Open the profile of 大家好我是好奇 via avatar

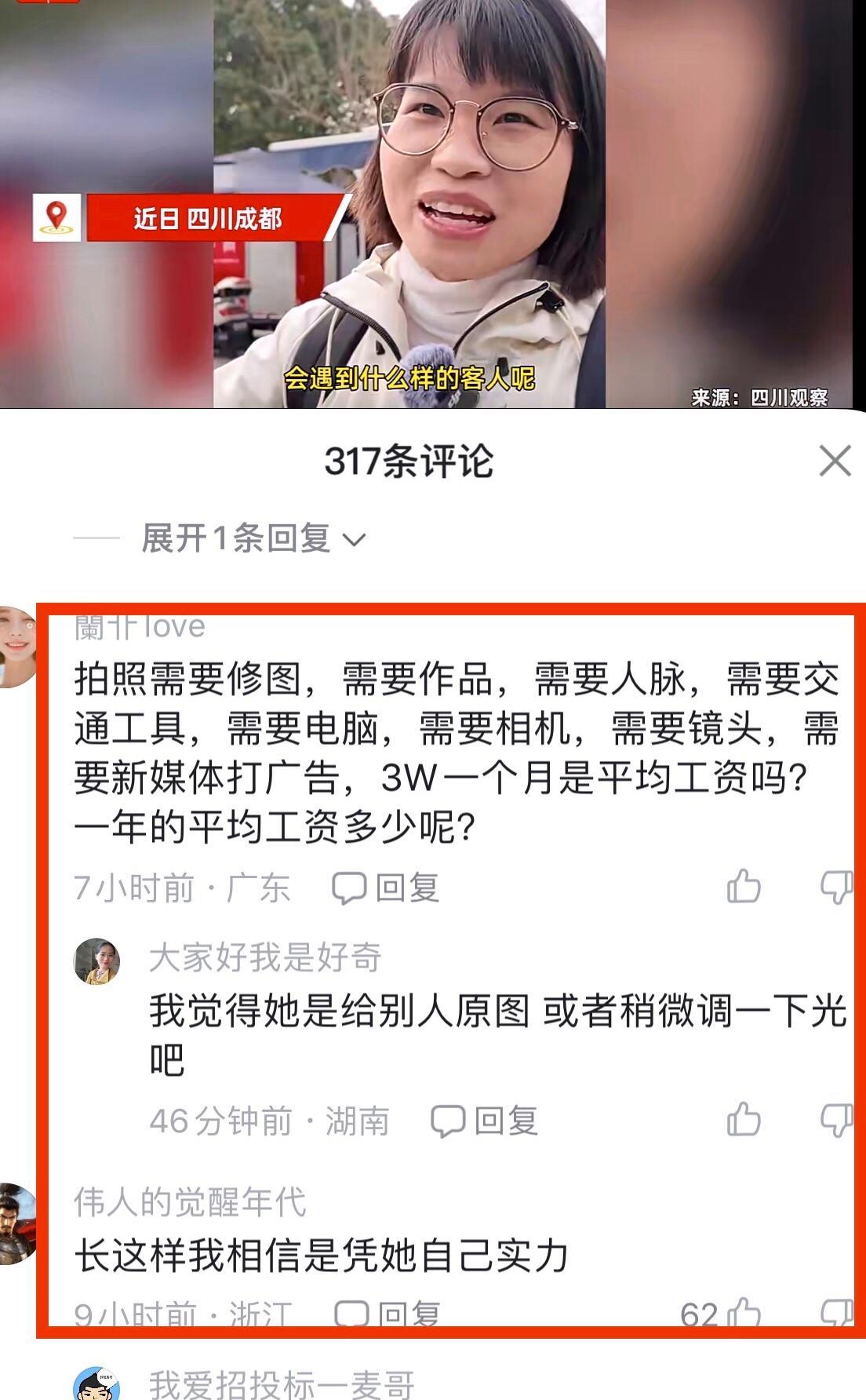tap(96, 961)
